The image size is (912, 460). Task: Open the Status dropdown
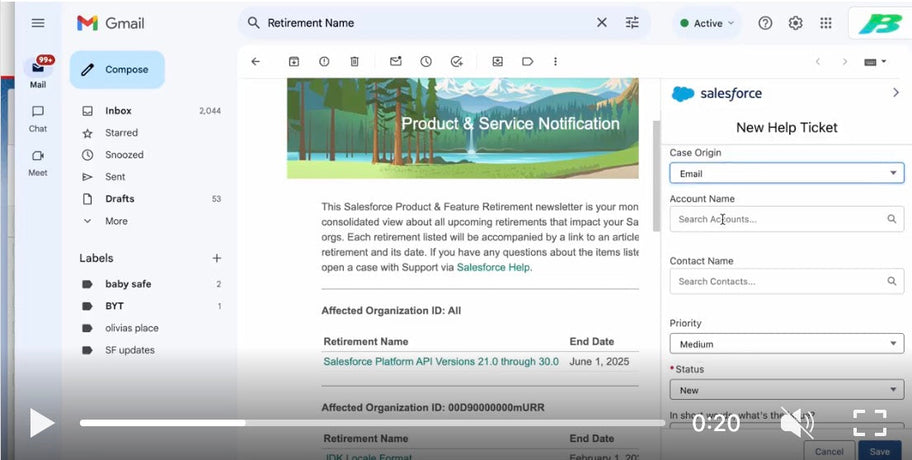tap(786, 390)
